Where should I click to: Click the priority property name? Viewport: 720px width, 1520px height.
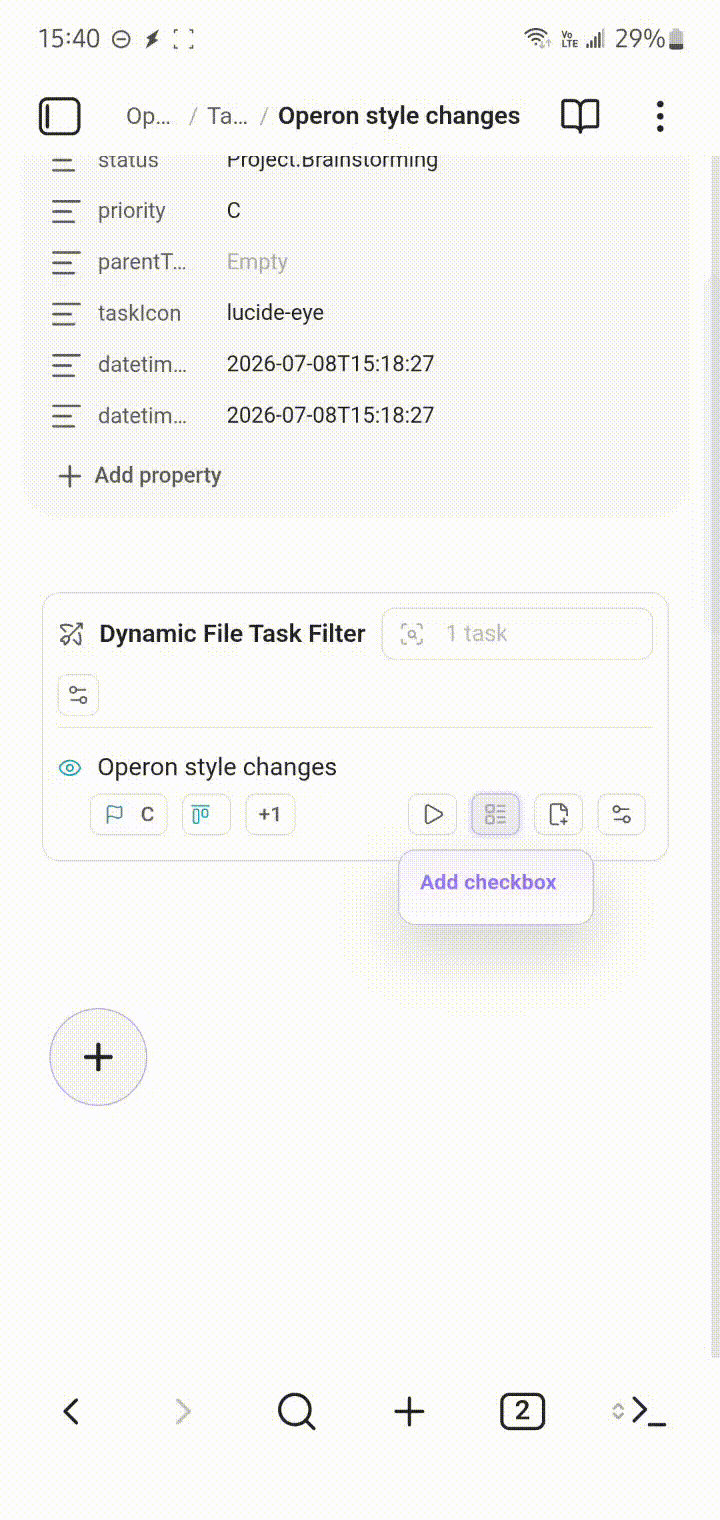[132, 211]
